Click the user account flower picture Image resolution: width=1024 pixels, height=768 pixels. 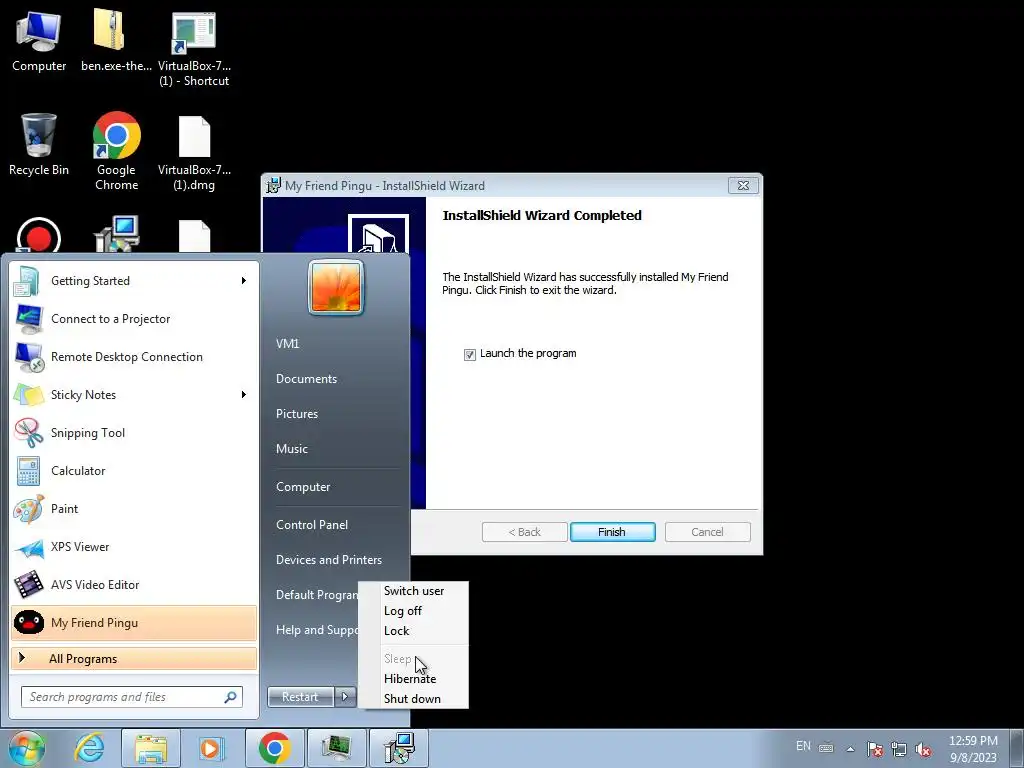coord(336,287)
